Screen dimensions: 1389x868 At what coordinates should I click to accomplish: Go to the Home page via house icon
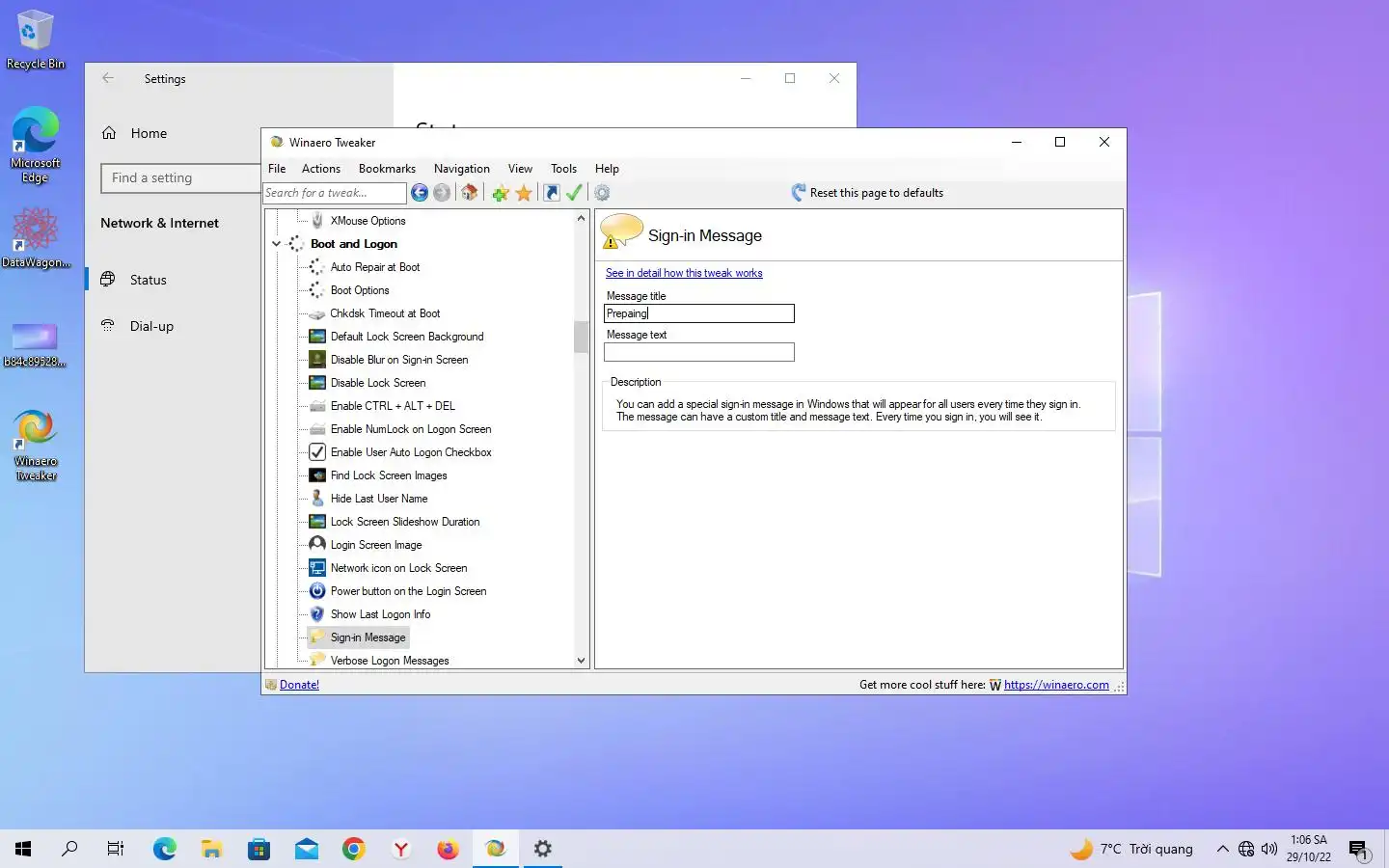tap(470, 193)
